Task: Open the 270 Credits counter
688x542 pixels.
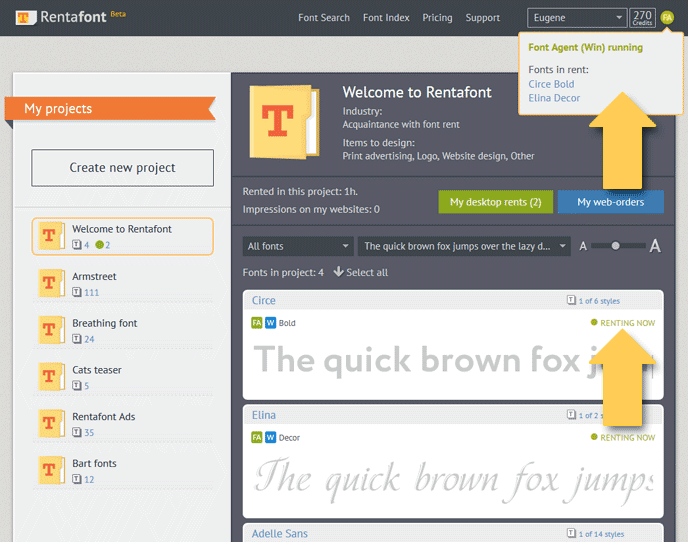Action: coord(642,18)
